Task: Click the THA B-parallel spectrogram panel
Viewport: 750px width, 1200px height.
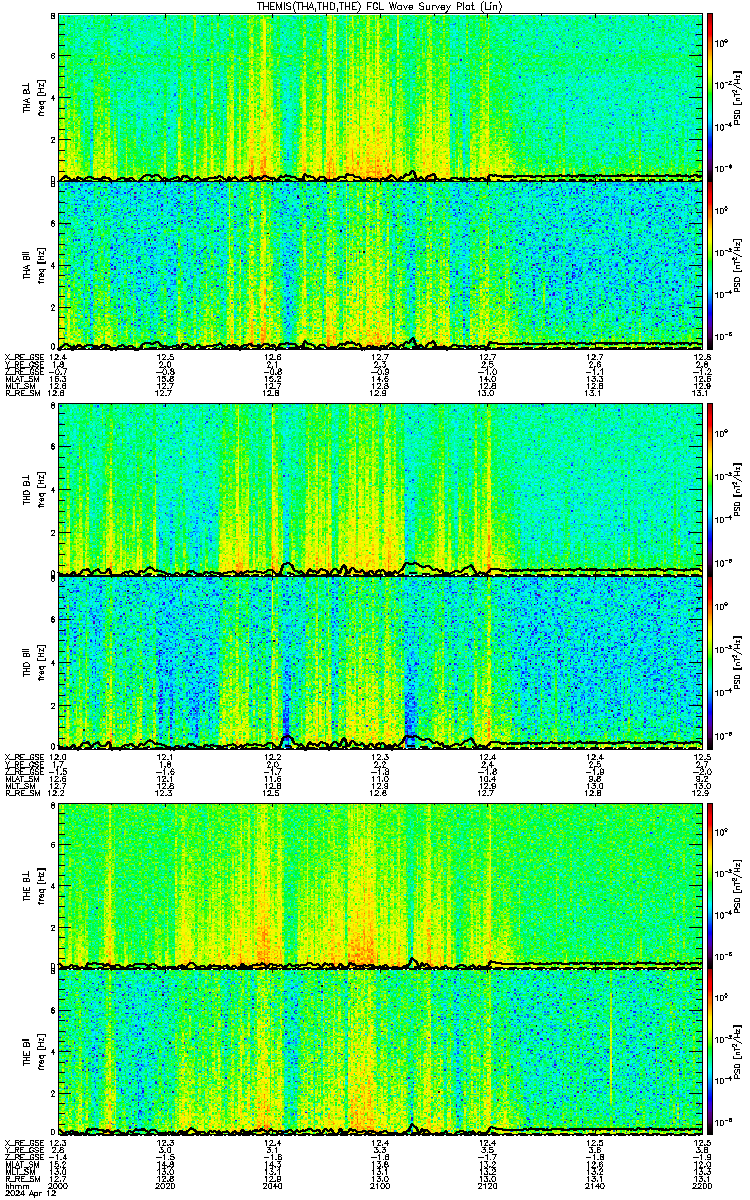Action: (380, 264)
